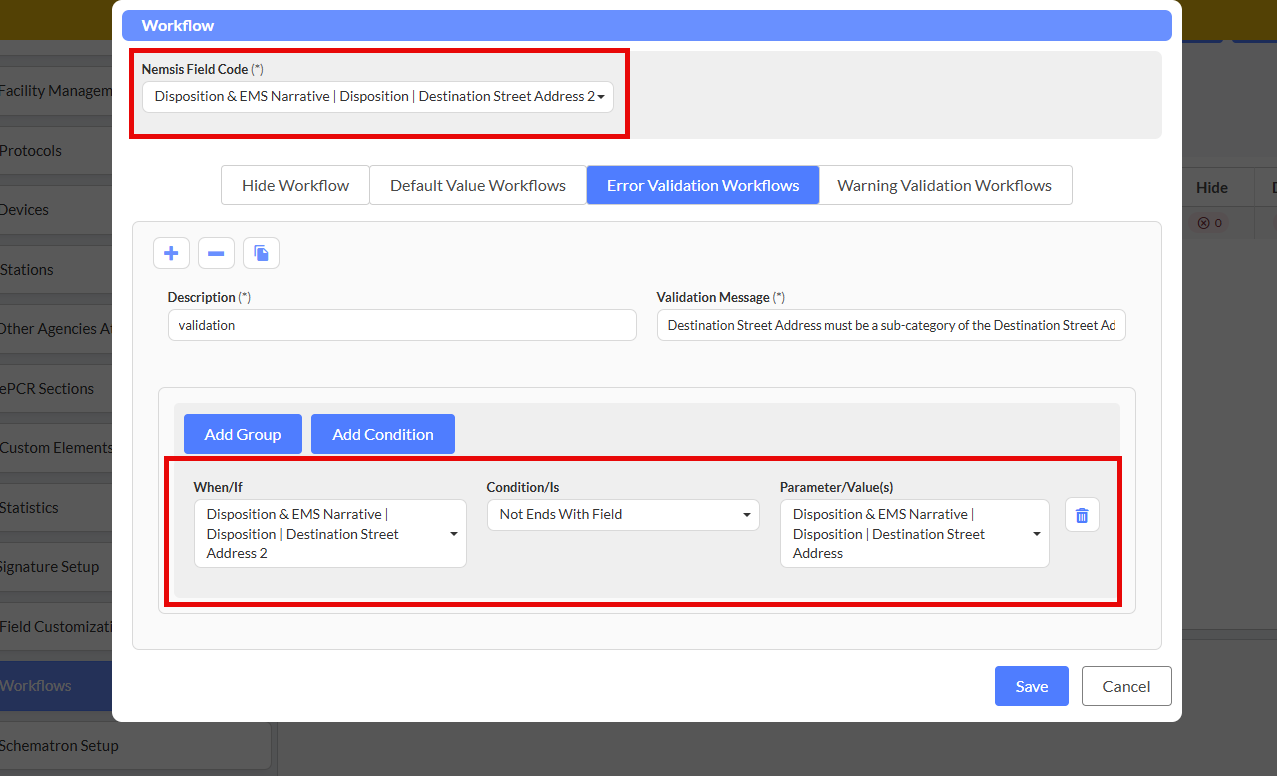This screenshot has height=776, width=1277.
Task: Expand the Parameter/Value(s) dropdown
Action: pyautogui.click(x=914, y=534)
